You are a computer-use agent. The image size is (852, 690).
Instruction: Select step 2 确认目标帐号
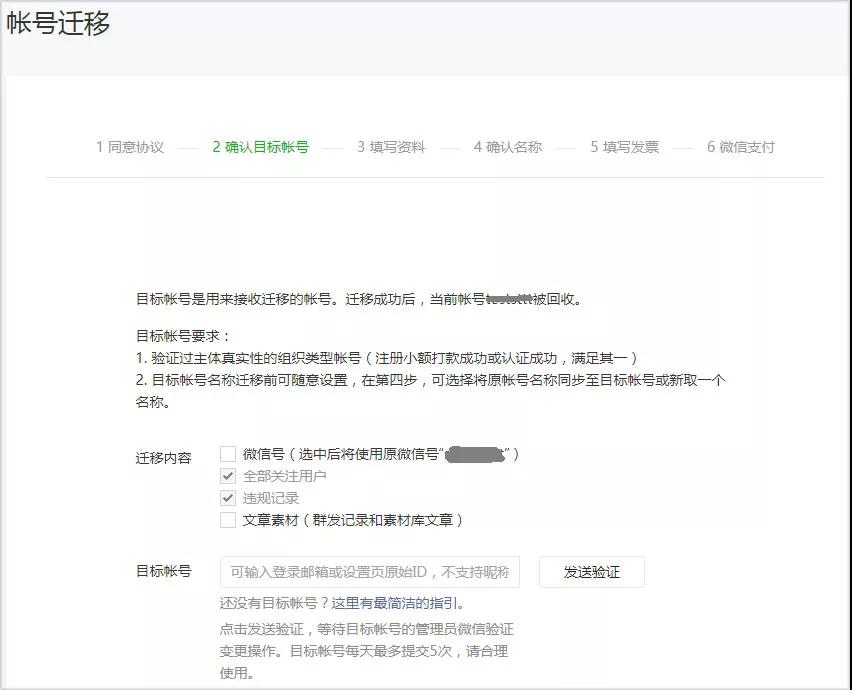[261, 147]
